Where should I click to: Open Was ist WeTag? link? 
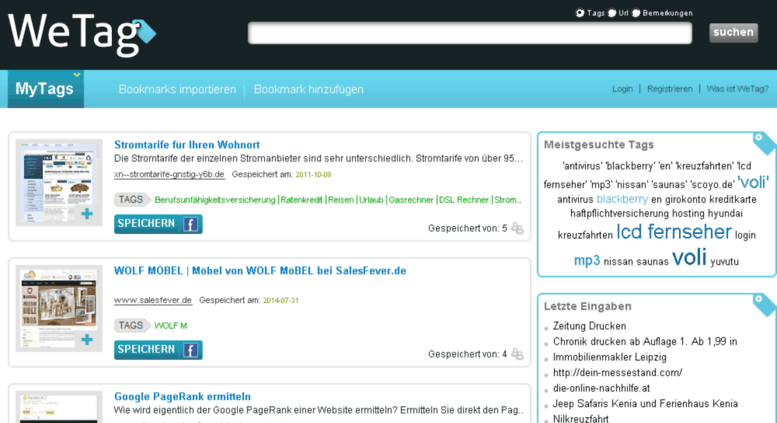[x=737, y=89]
